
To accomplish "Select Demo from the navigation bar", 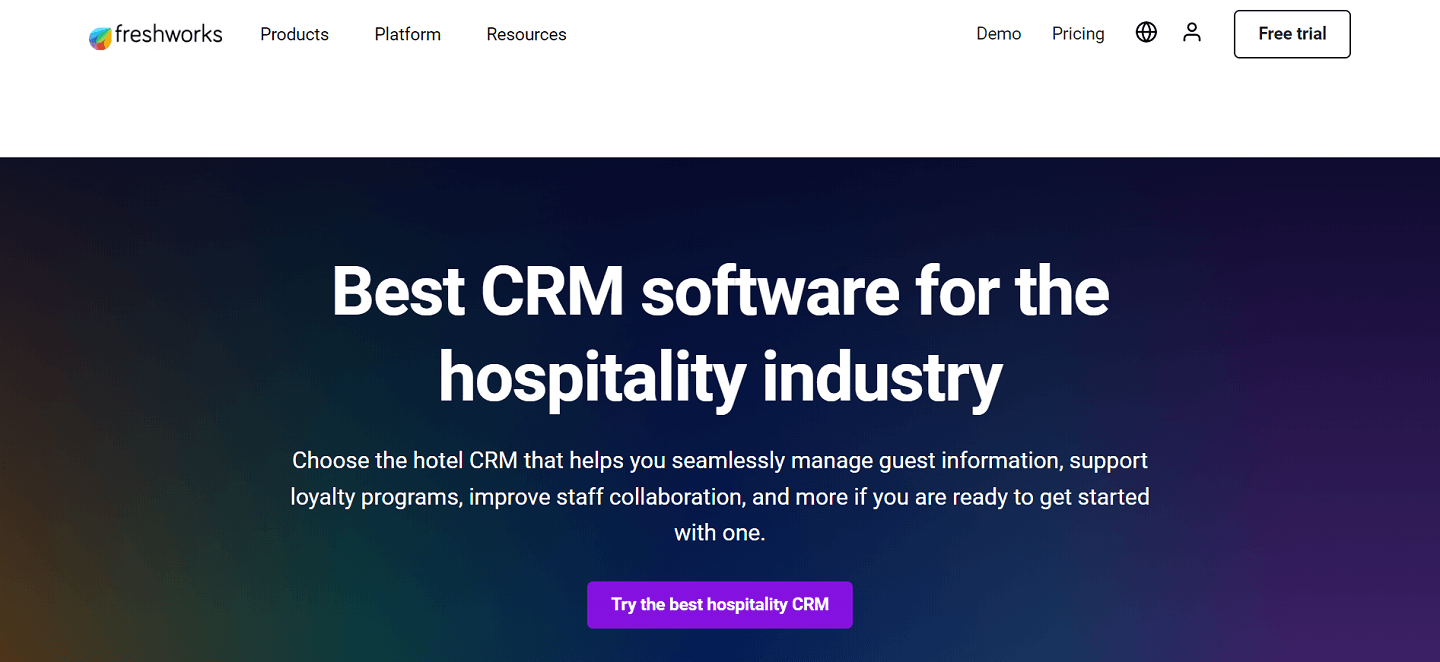I will point(998,33).
